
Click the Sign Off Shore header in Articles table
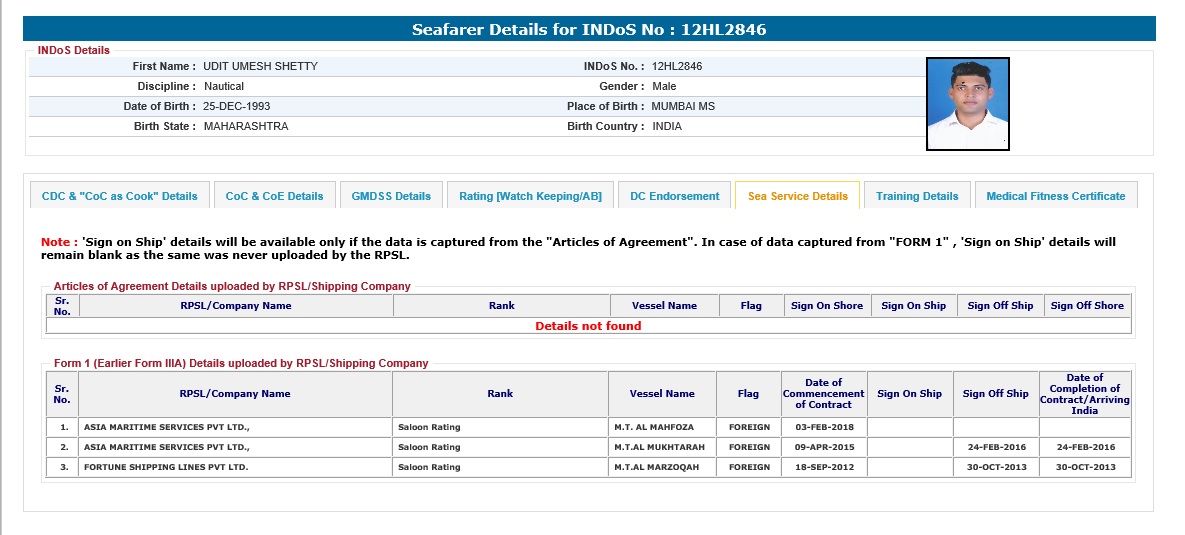[1087, 306]
